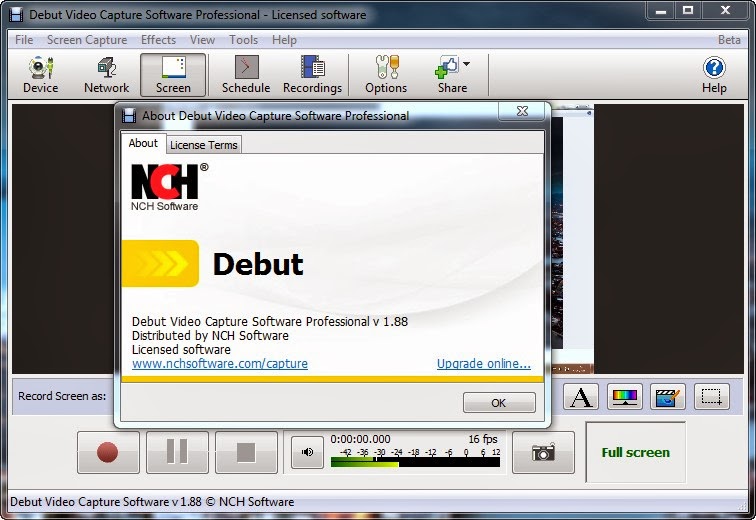Click the Licensed software line in dialog

[181, 349]
